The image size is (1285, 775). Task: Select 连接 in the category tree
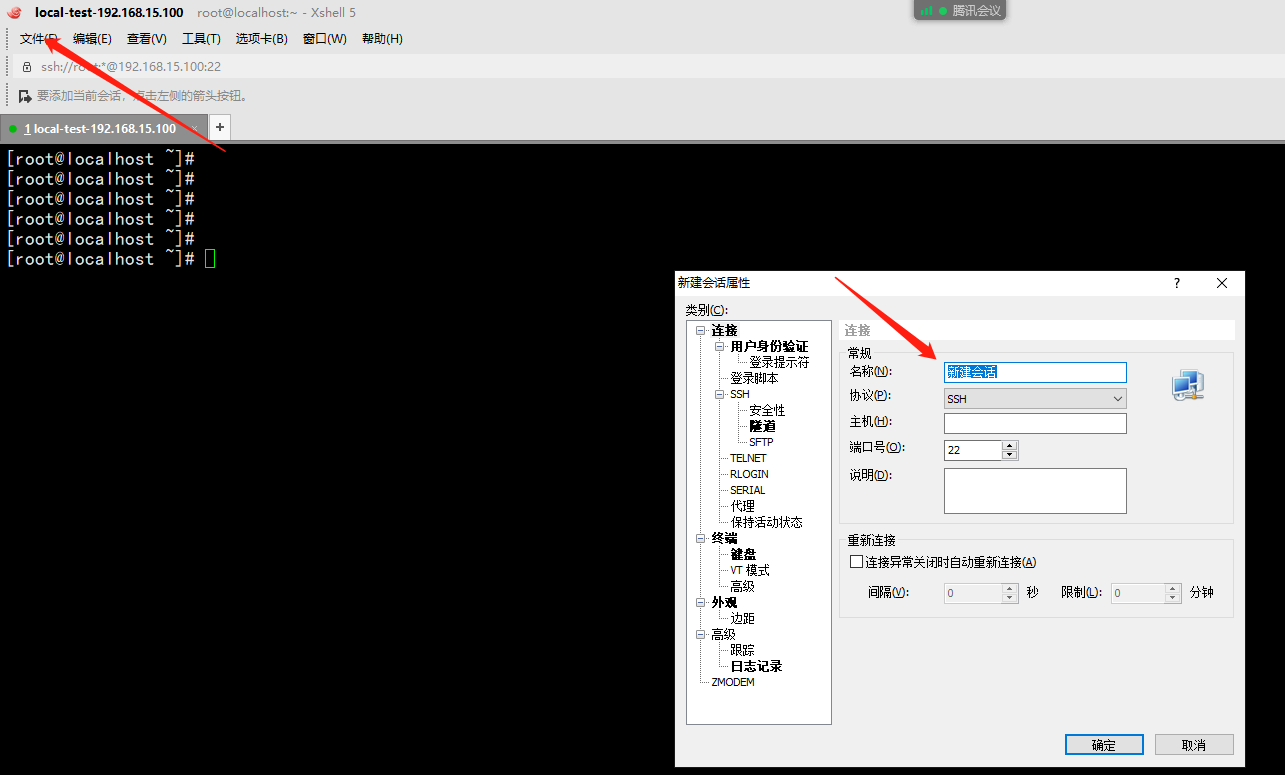point(724,330)
